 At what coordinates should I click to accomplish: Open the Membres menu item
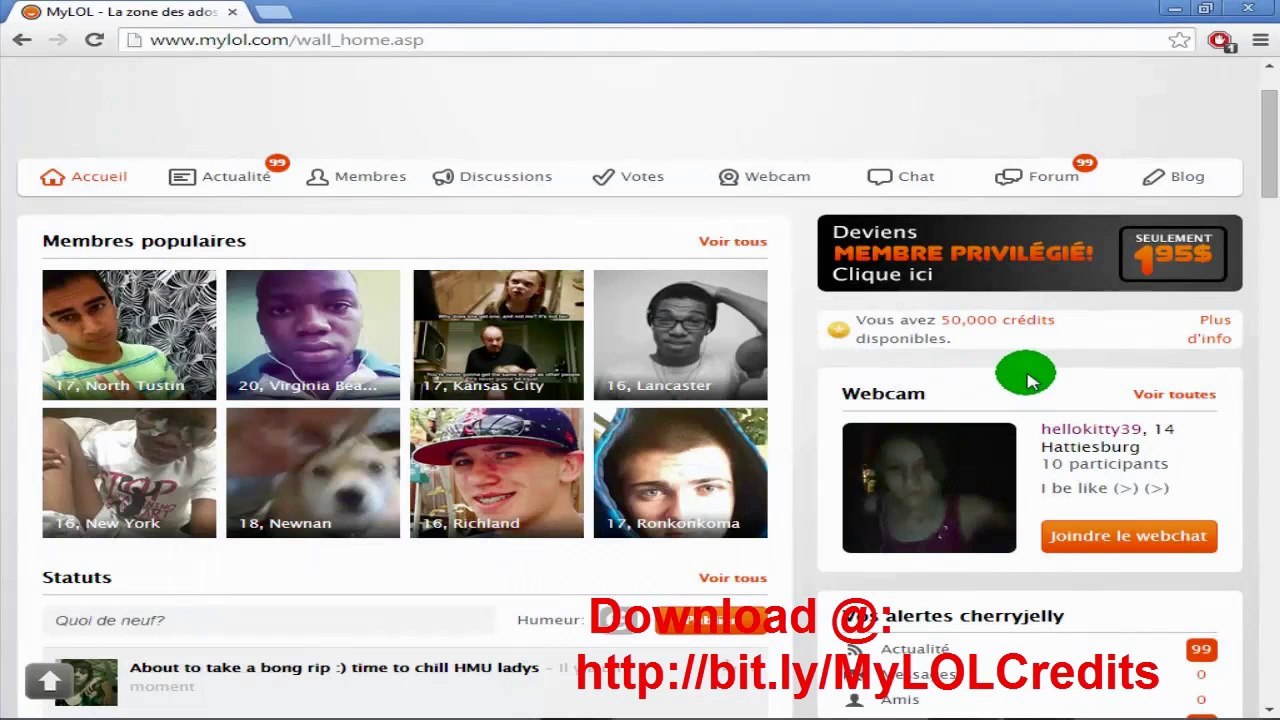[x=370, y=177]
